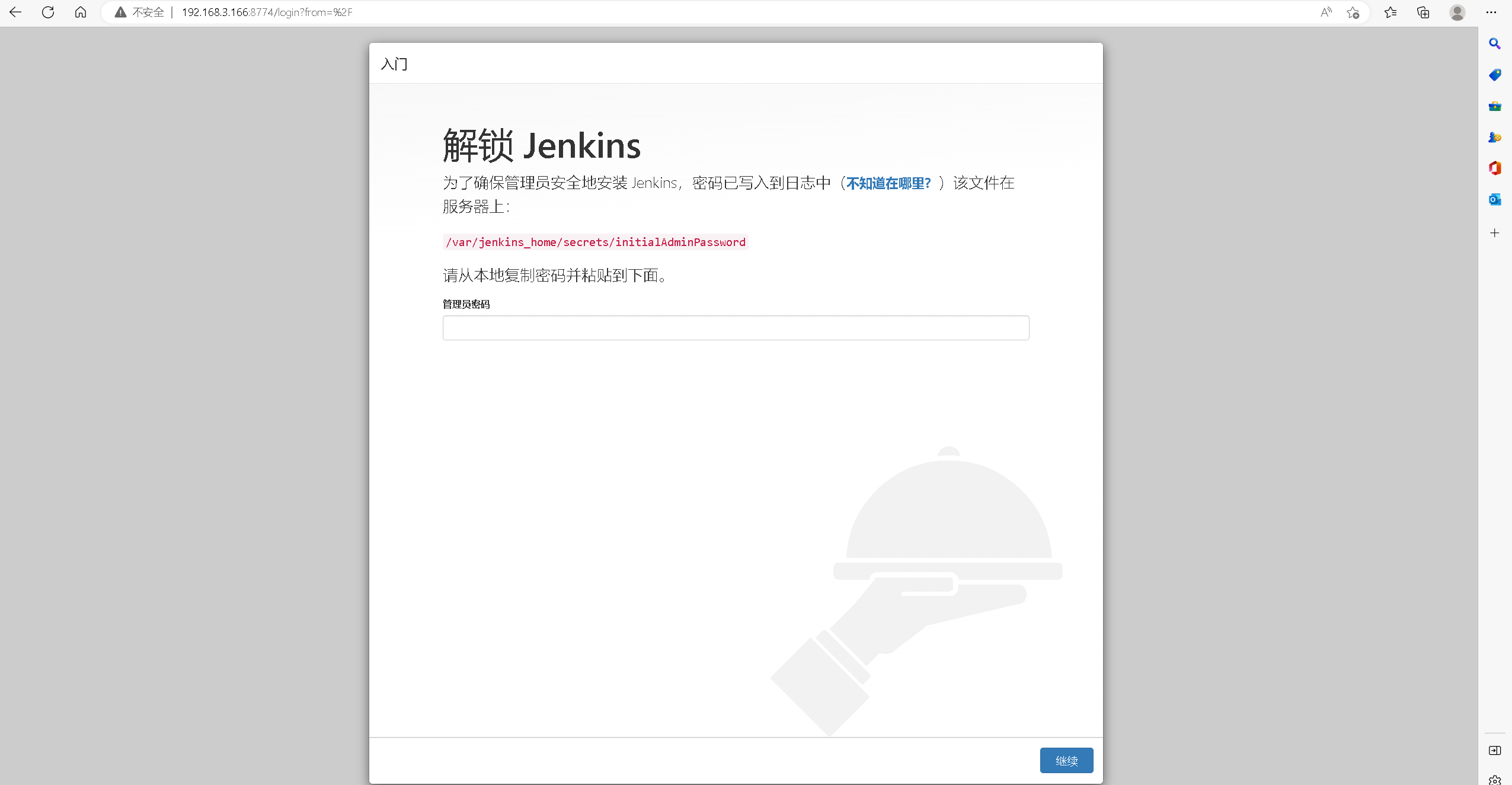Click the browser back arrow
This screenshot has height=785, width=1512.
coord(16,12)
